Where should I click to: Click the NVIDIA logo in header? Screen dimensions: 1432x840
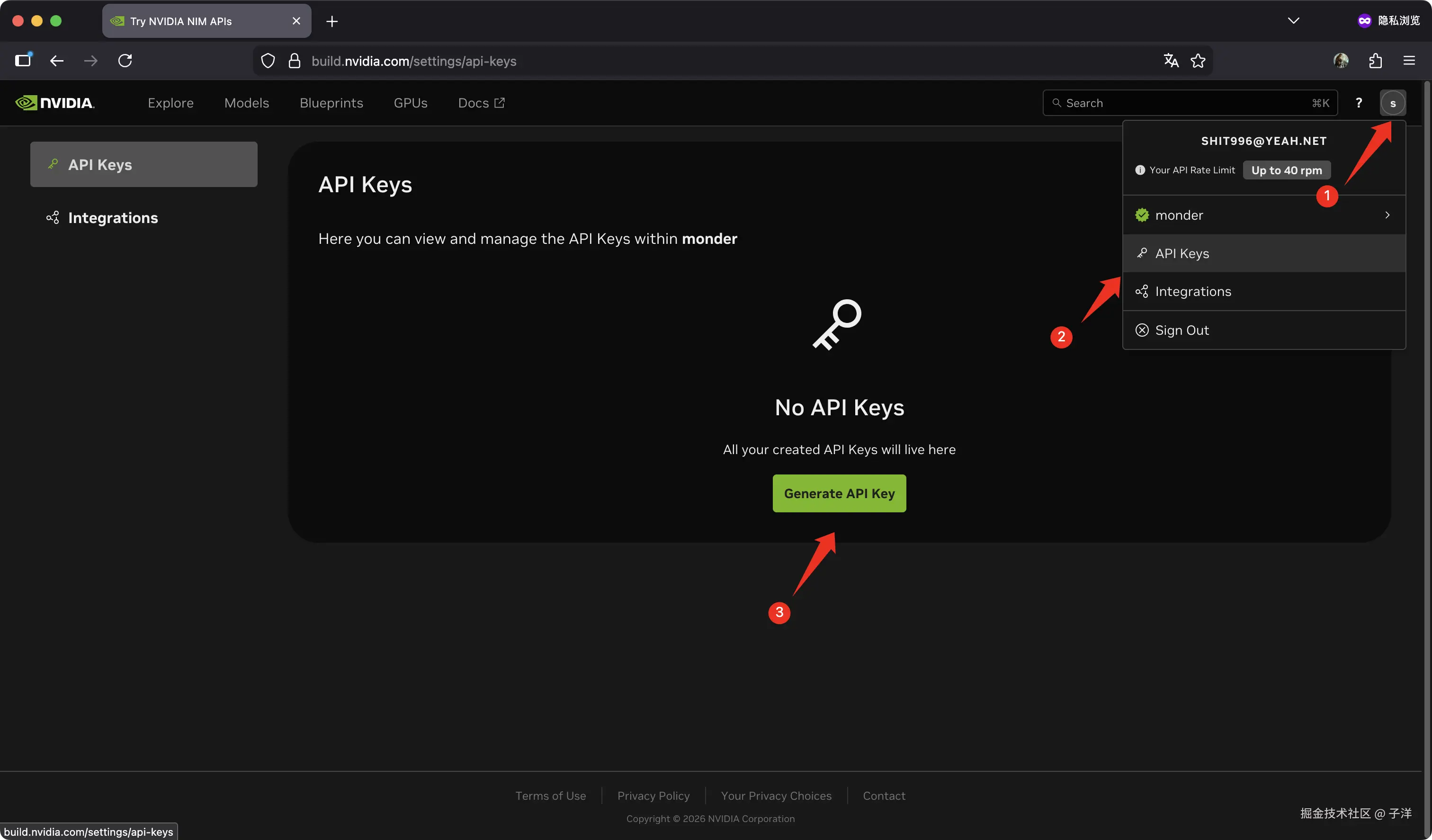pyautogui.click(x=54, y=103)
